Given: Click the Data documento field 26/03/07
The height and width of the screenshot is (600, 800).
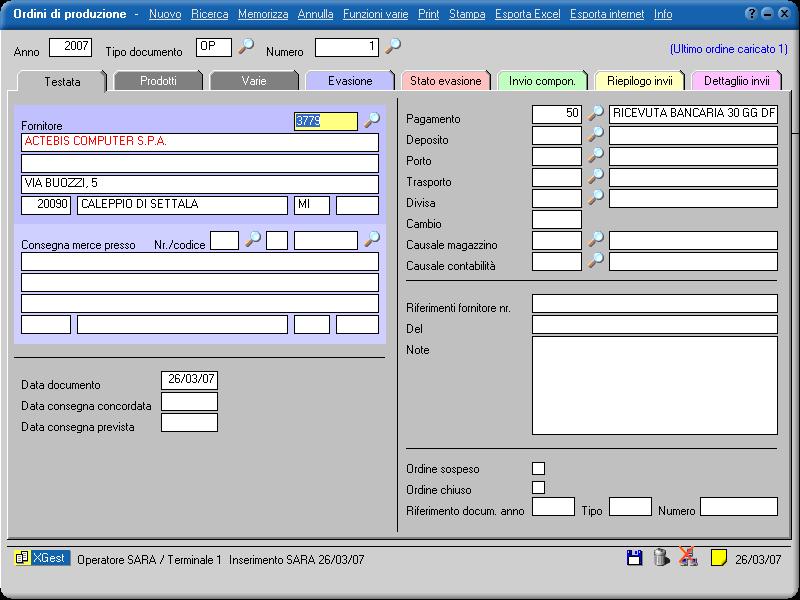Looking at the screenshot, I should [x=189, y=381].
